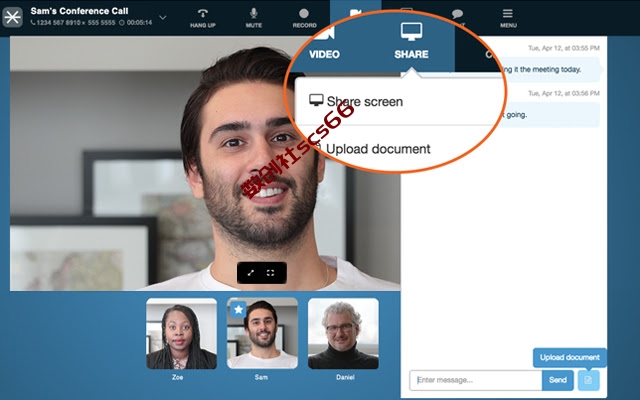This screenshot has width=640, height=400.
Task: Click the conference app logo icon
Action: click(x=13, y=17)
